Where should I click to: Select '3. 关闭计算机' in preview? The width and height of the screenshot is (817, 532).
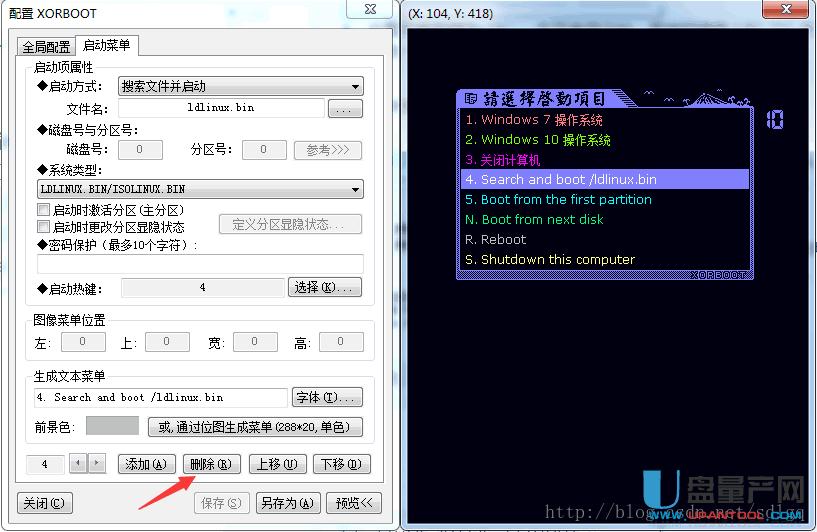coord(605,159)
